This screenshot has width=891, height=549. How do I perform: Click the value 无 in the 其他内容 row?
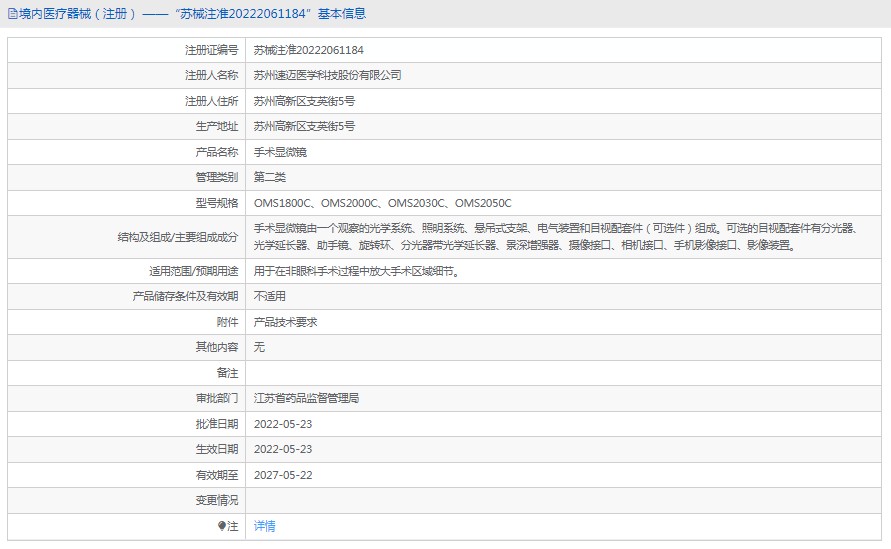point(259,347)
